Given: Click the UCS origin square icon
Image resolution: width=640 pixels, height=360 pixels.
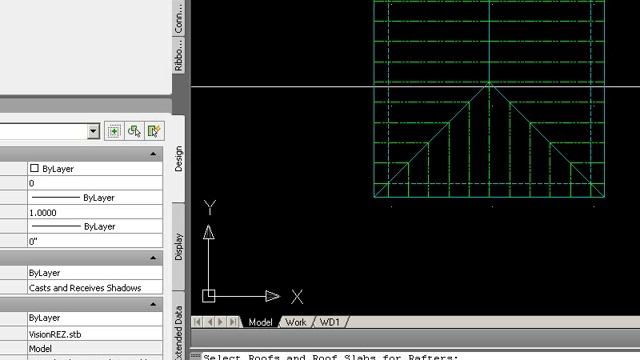Looking at the screenshot, I should 209,296.
